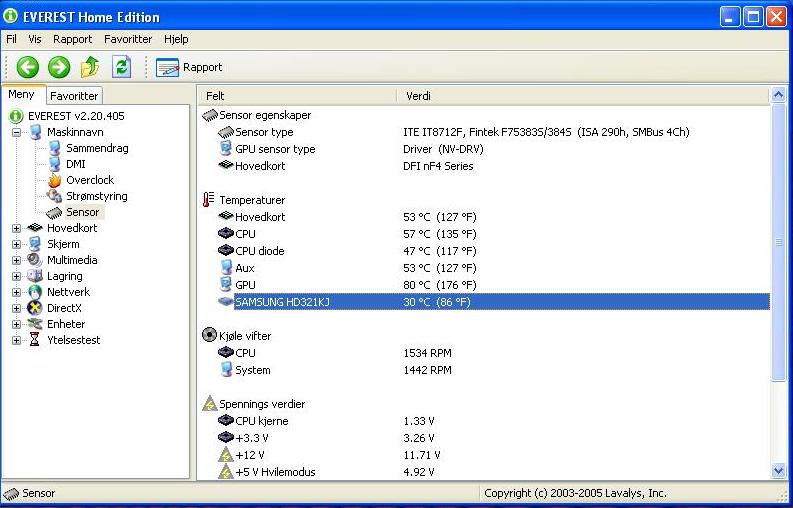Screen dimensions: 793x508
Task: Expand the Skjerm tree node
Action: click(x=16, y=244)
